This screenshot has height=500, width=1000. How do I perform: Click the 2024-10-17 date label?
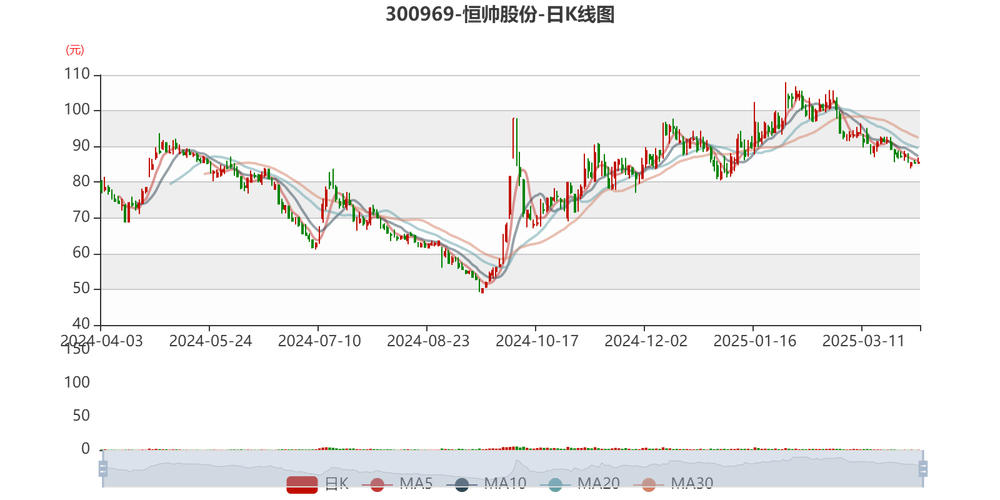[537, 341]
